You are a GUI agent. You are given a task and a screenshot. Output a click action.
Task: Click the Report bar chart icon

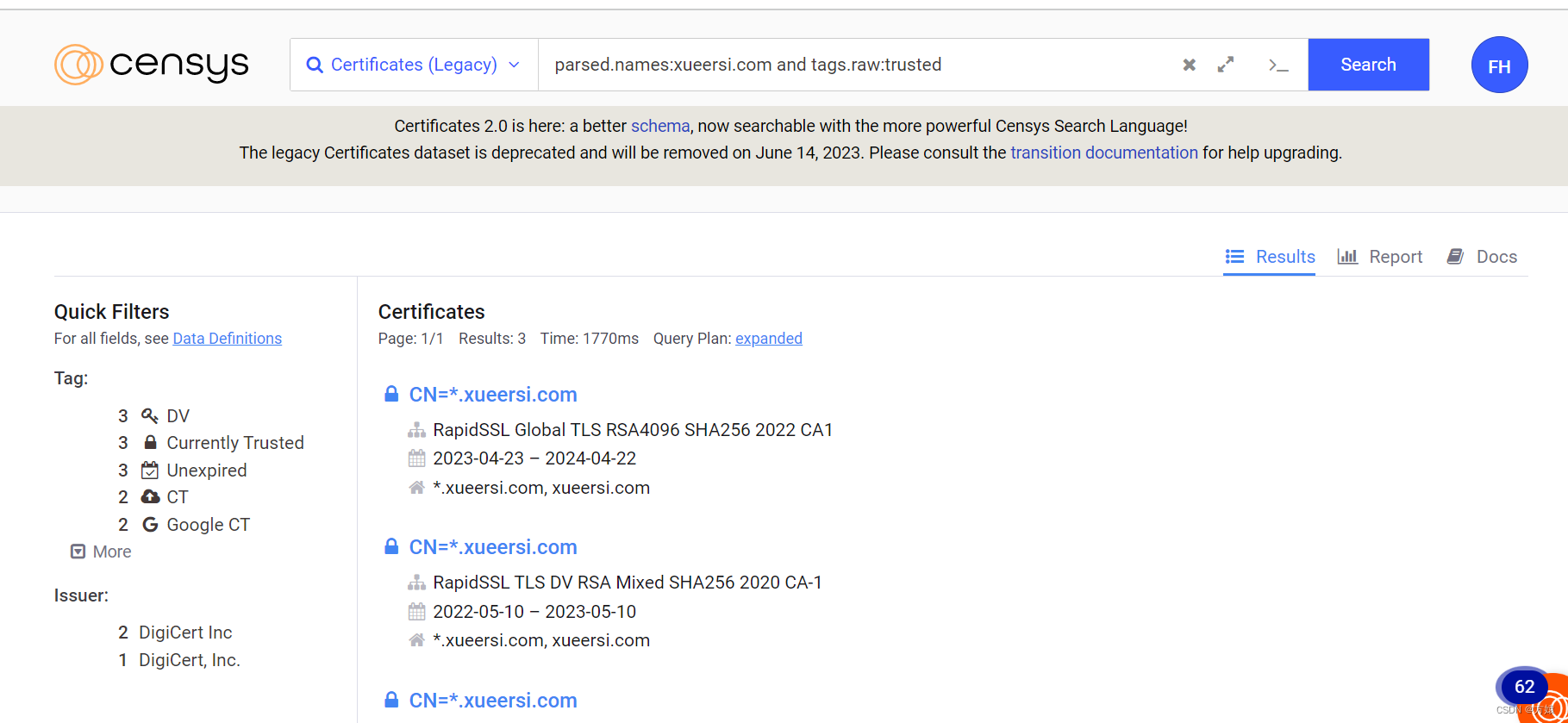click(1347, 257)
